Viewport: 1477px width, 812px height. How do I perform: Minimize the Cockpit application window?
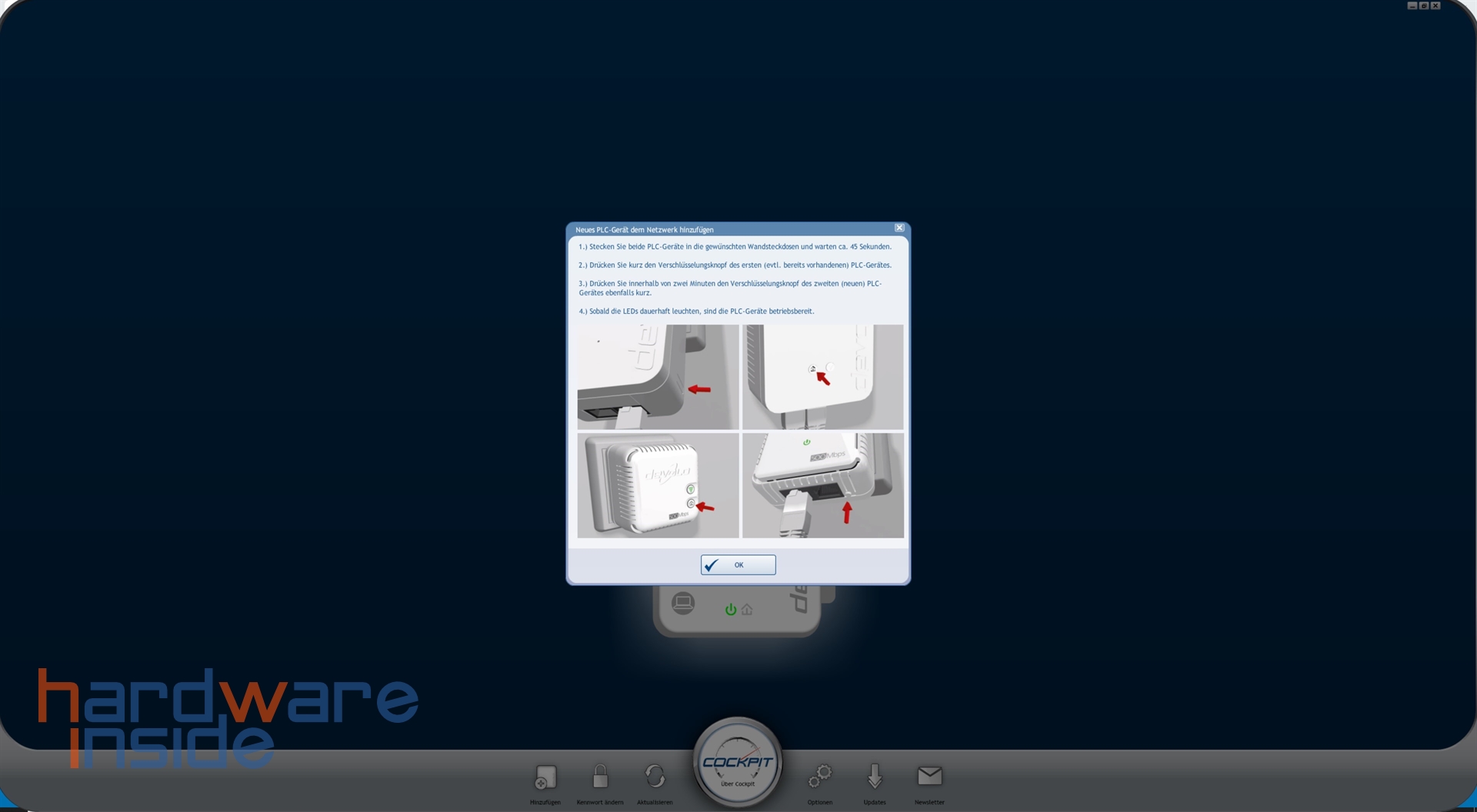pyautogui.click(x=1412, y=5)
